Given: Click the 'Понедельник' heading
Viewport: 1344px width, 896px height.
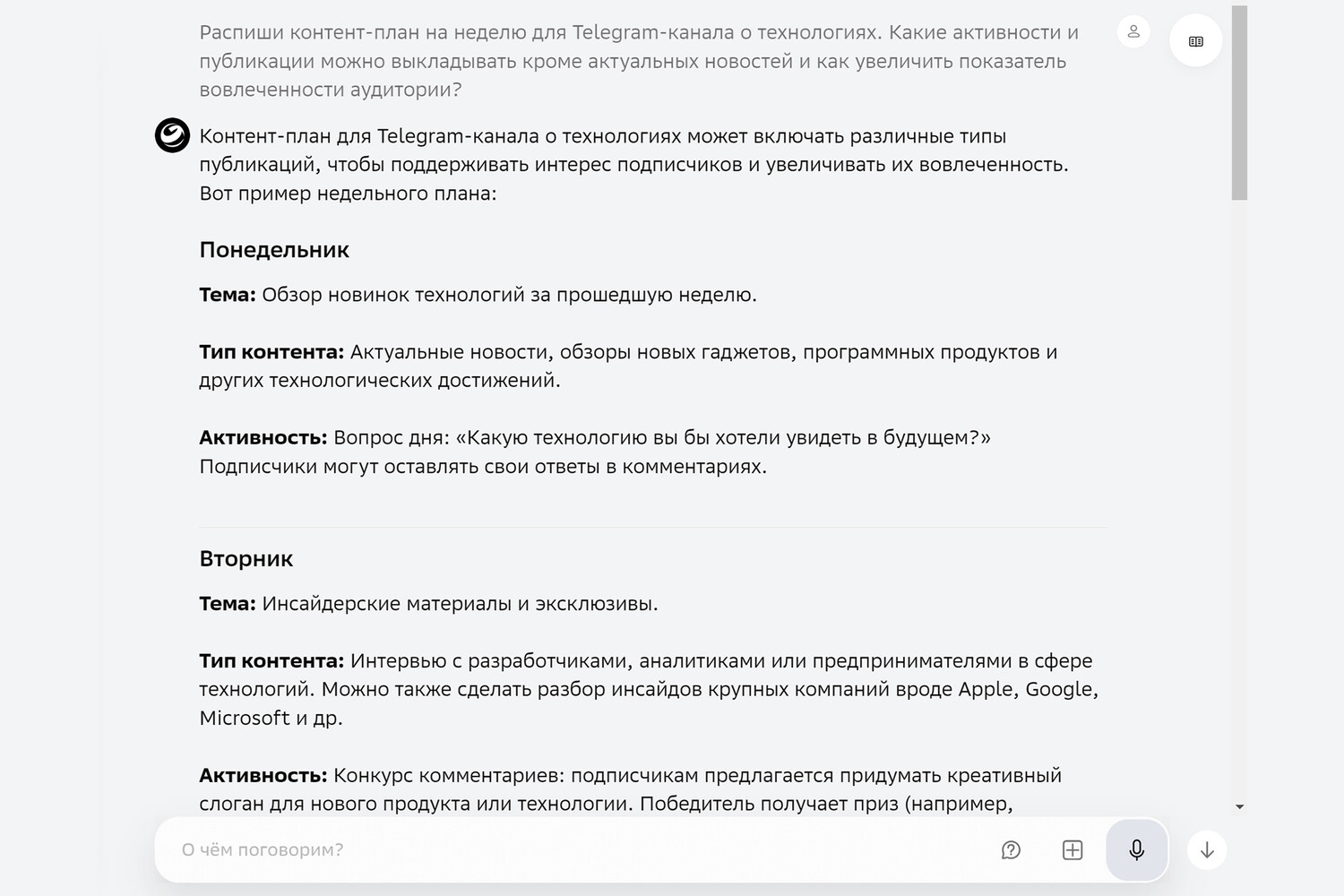Looking at the screenshot, I should point(274,250).
